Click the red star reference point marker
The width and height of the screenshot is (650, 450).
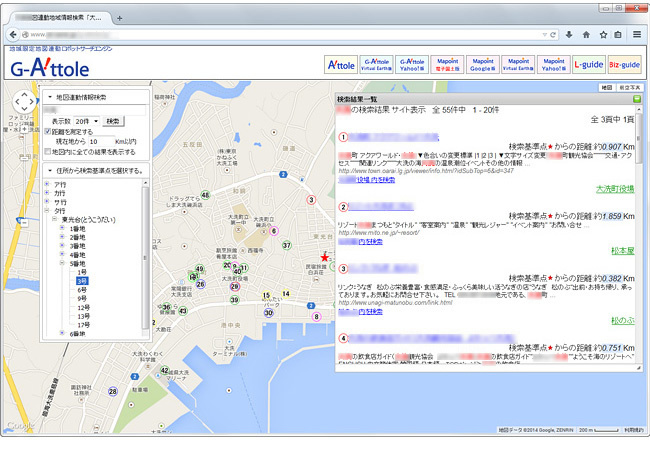323,258
